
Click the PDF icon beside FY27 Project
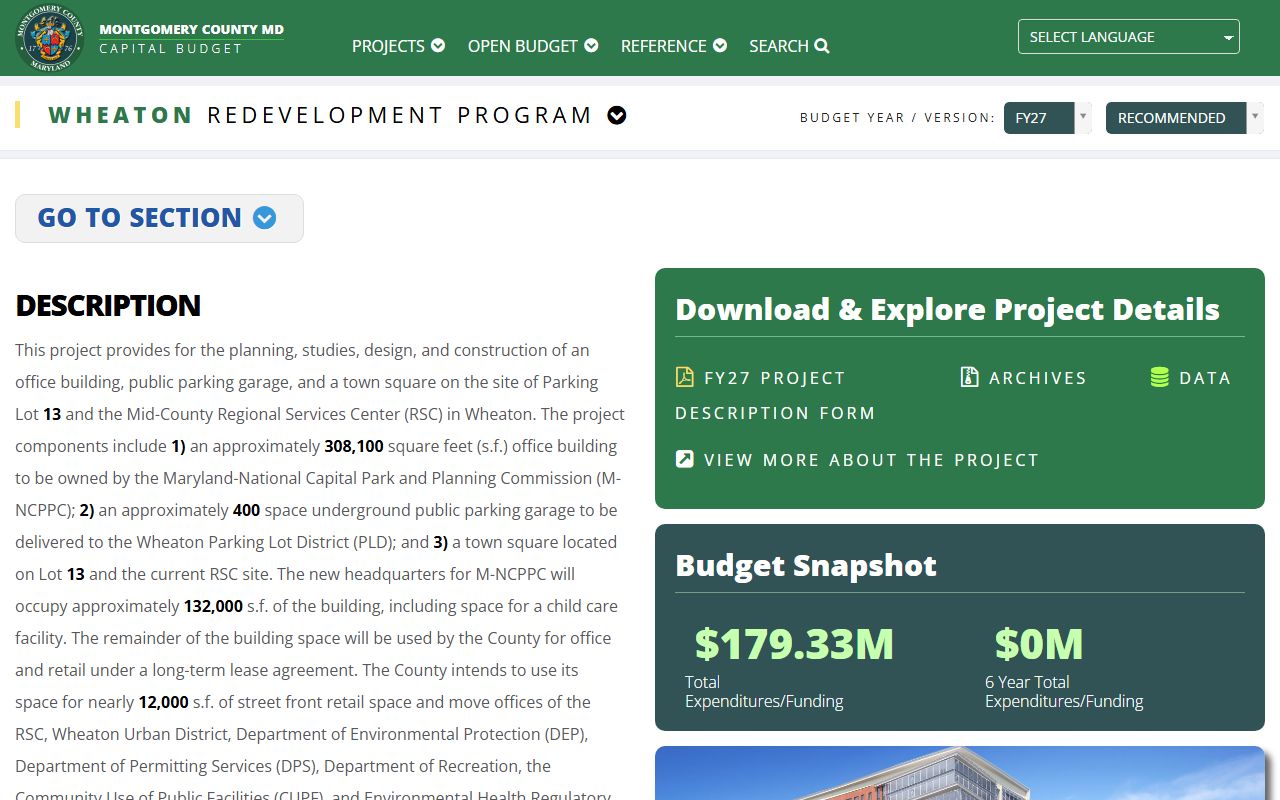[x=684, y=377]
